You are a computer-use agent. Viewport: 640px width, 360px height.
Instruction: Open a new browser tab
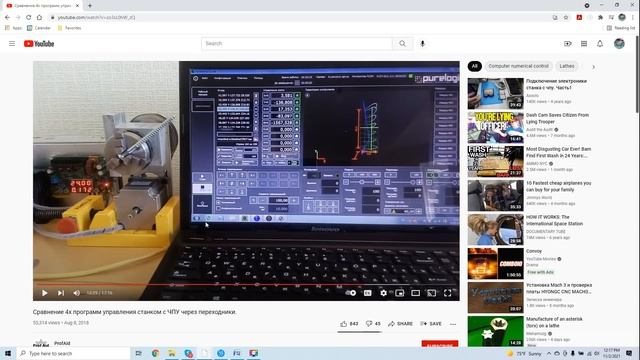(90, 6)
